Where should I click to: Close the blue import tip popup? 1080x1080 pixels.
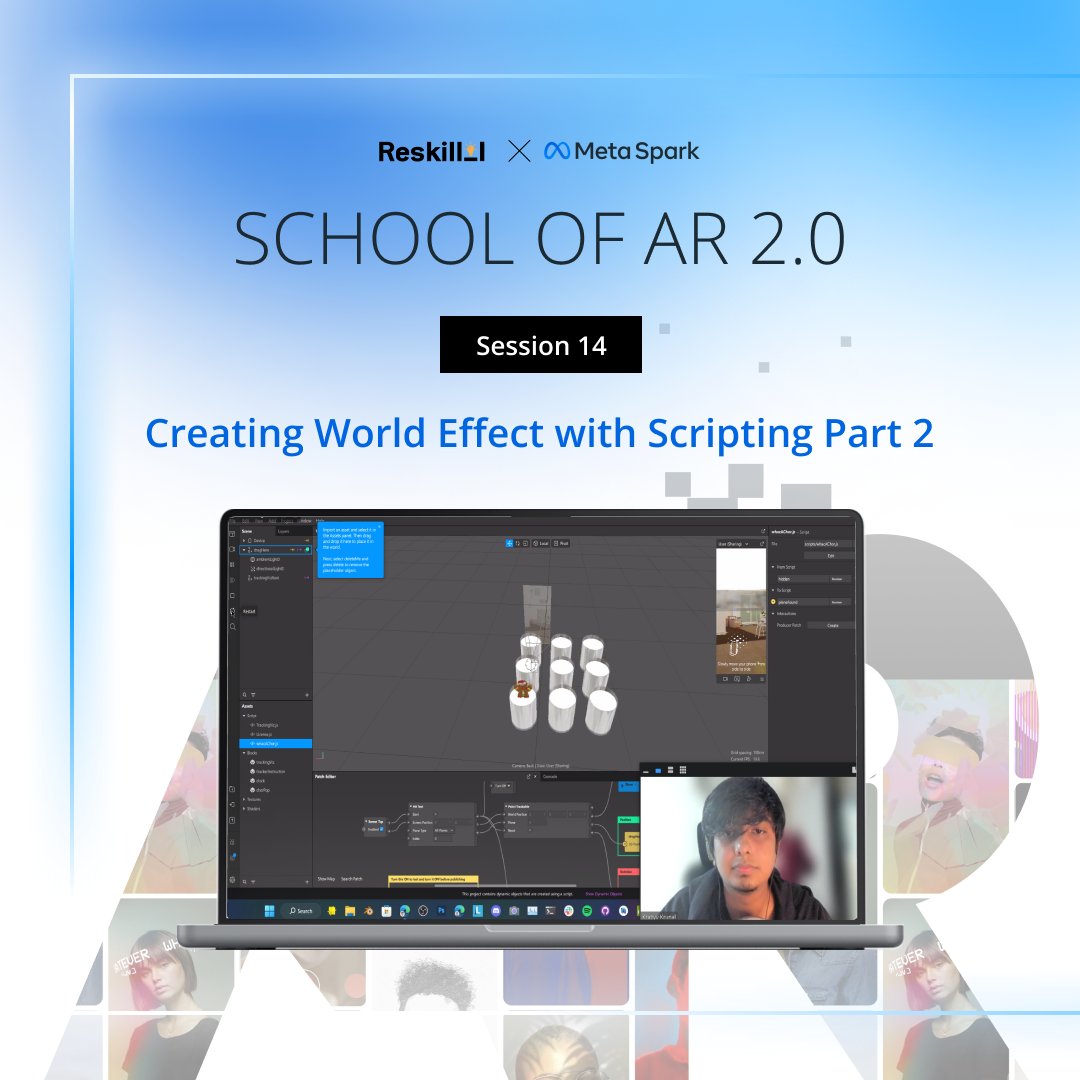[x=380, y=526]
